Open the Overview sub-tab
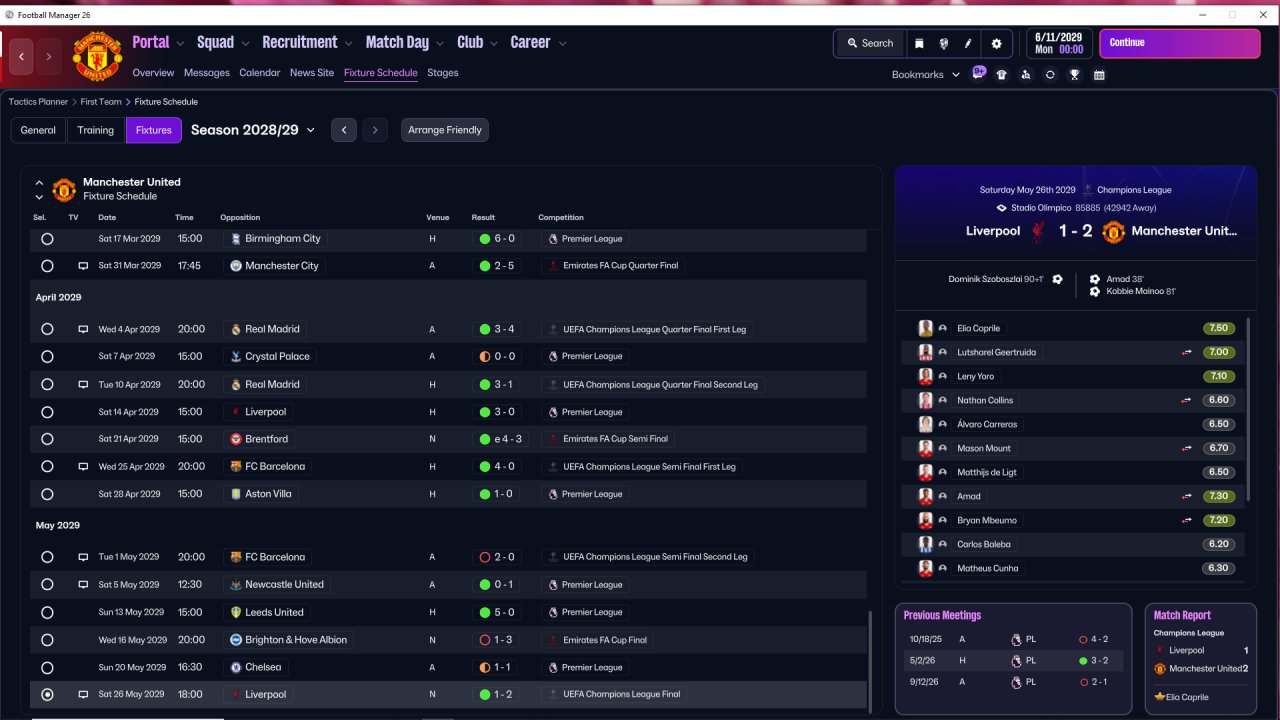 pos(153,73)
